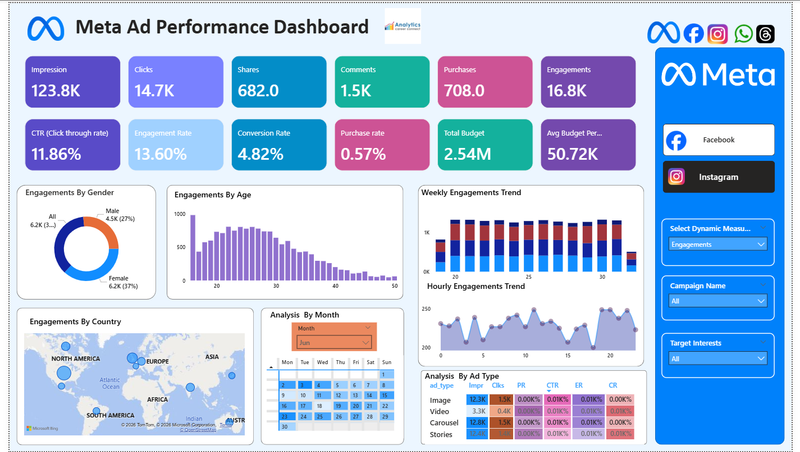Screen dimensions: 800x452
Task: Open the Select Dynamic Measure Engagements dropdown
Action: [x=718, y=244]
